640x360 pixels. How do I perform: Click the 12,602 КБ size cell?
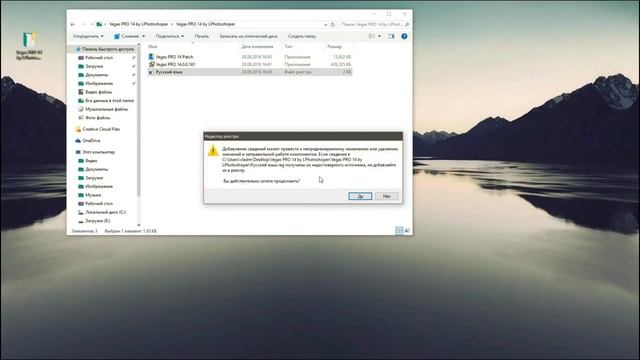coord(342,57)
